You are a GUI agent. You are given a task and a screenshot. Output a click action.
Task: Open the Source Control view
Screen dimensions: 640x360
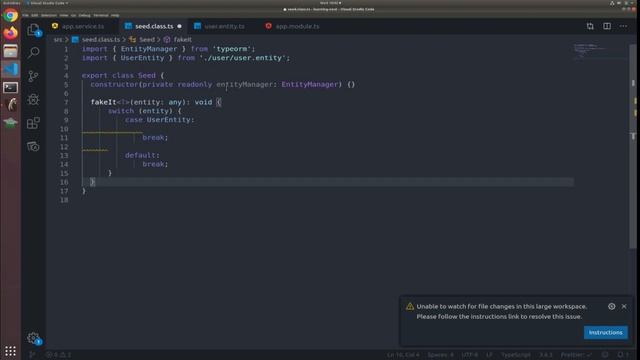click(33, 76)
